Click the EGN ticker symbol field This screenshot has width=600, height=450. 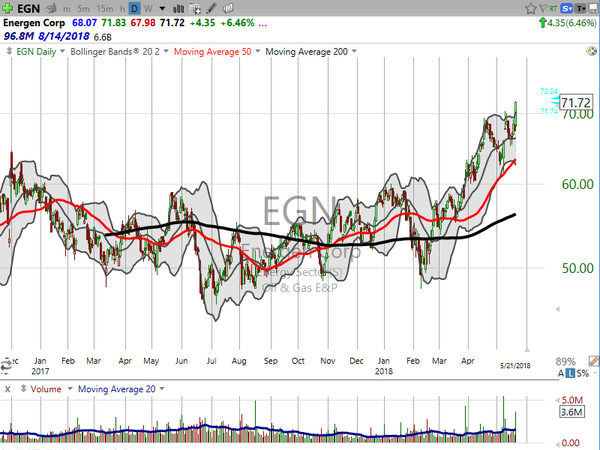[x=26, y=8]
